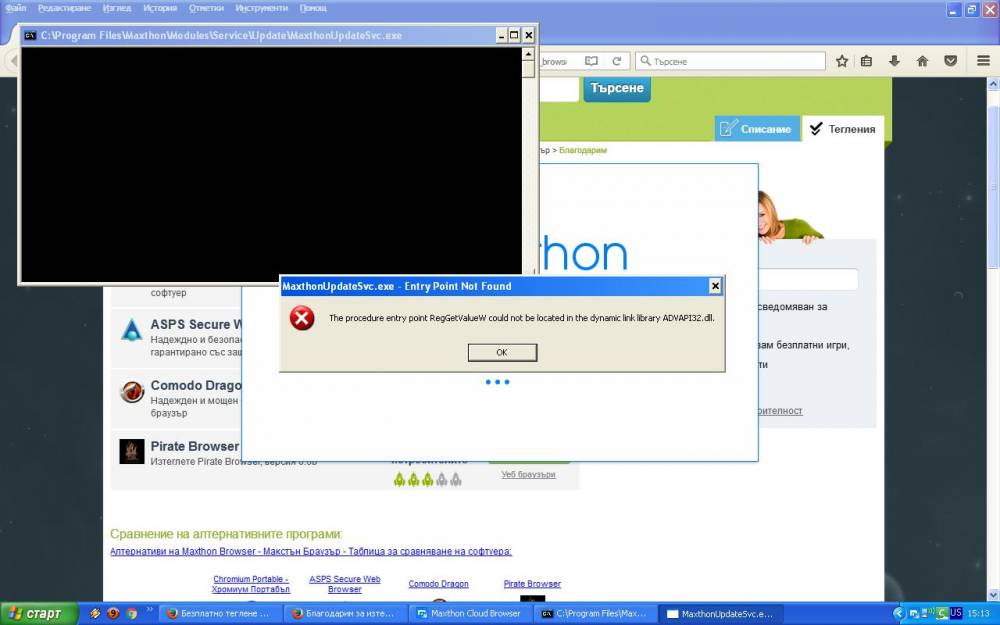
Task: Open the 'Comodo Dragon' list title
Action: click(196, 385)
